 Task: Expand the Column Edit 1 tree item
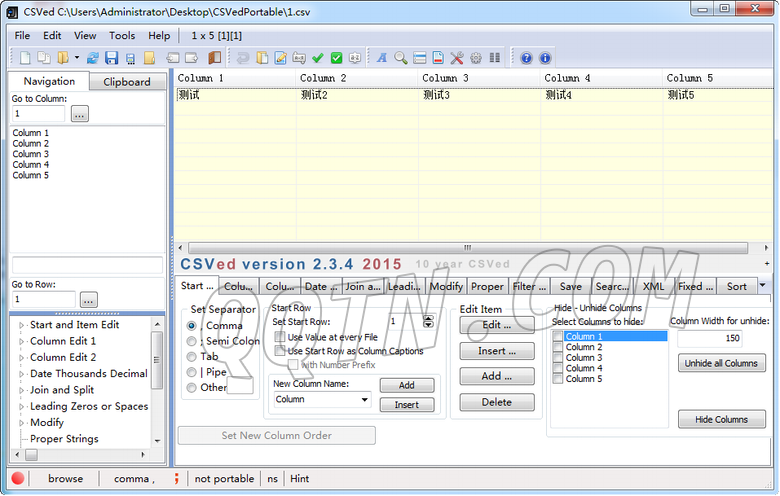click(20, 341)
